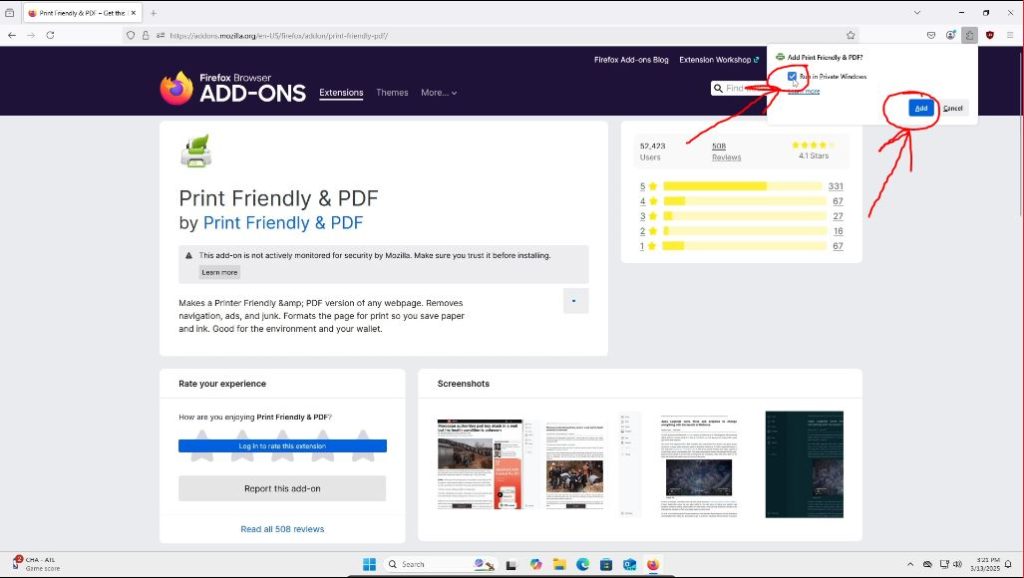Click the Print Friendly printer icon on the add-on page
Viewport: 1024px width, 578px height.
196,151
